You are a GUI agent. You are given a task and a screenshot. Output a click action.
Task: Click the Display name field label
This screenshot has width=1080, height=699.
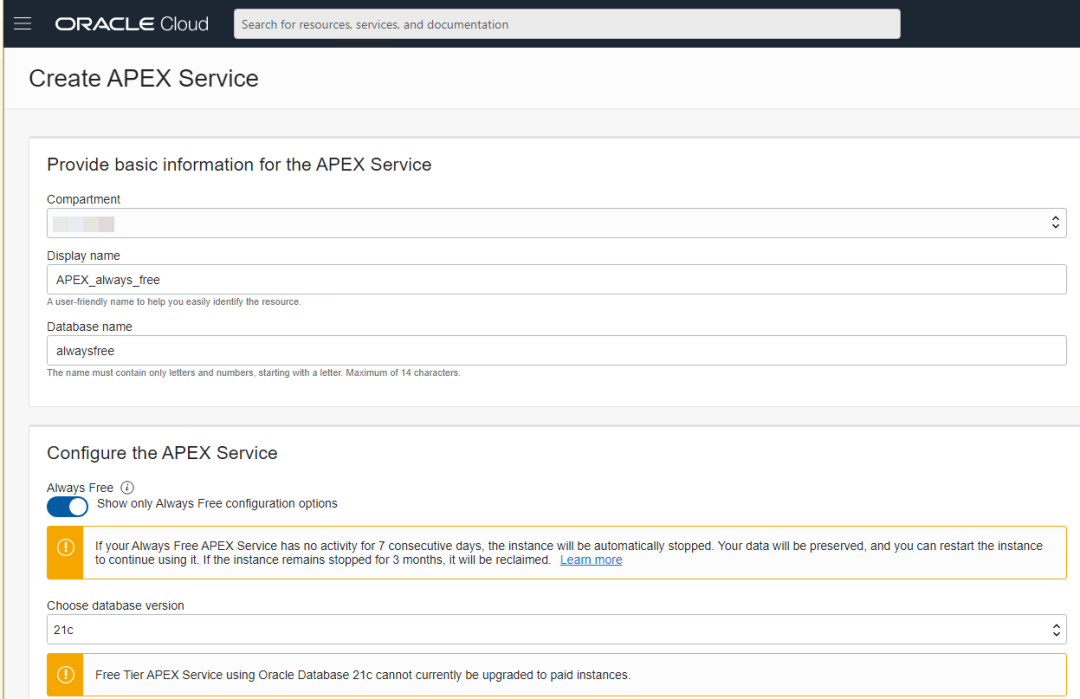[x=83, y=256]
